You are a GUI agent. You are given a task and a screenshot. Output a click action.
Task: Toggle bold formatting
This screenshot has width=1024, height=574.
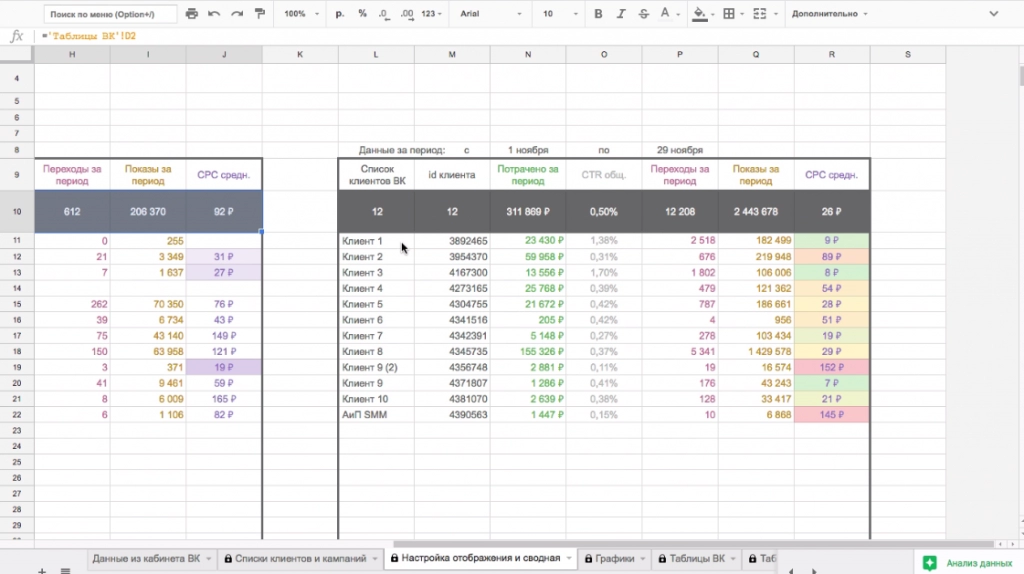(598, 14)
